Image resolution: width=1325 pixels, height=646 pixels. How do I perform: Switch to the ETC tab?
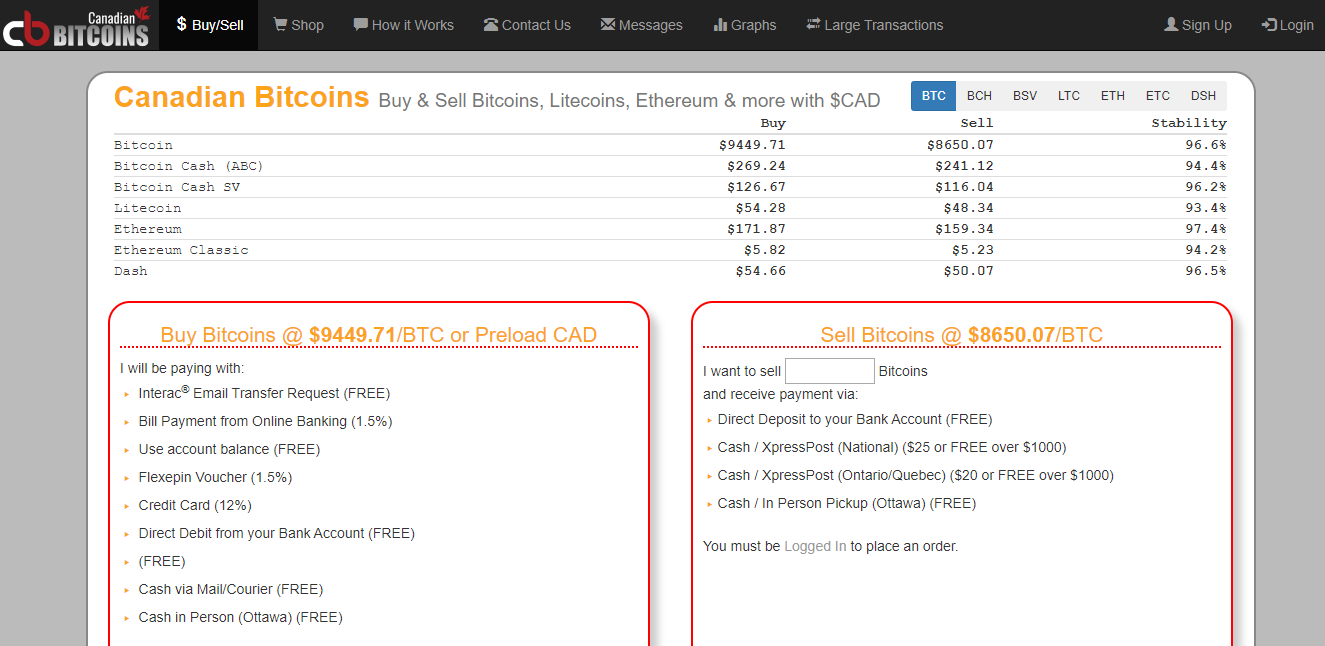tap(1158, 96)
